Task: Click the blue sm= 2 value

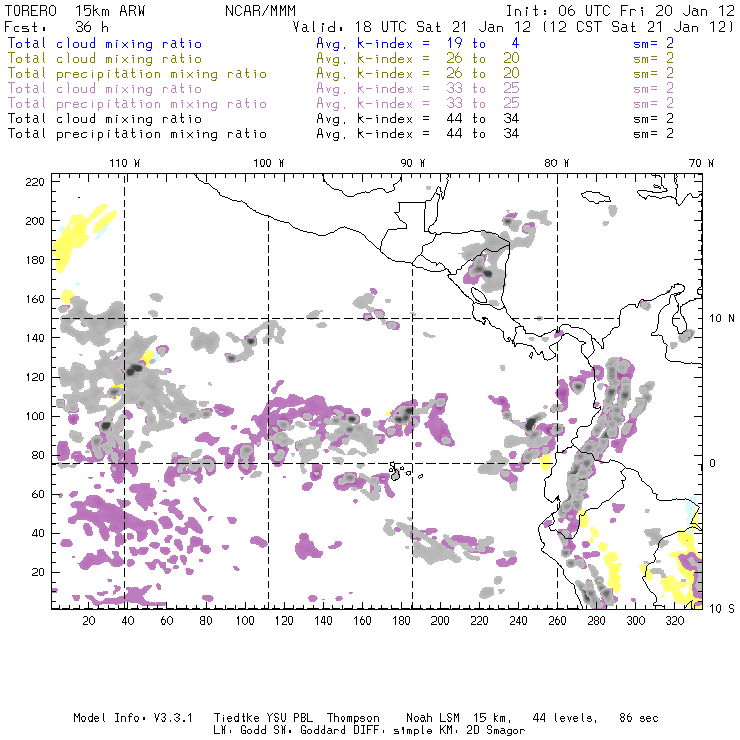Action: pyautogui.click(x=653, y=43)
